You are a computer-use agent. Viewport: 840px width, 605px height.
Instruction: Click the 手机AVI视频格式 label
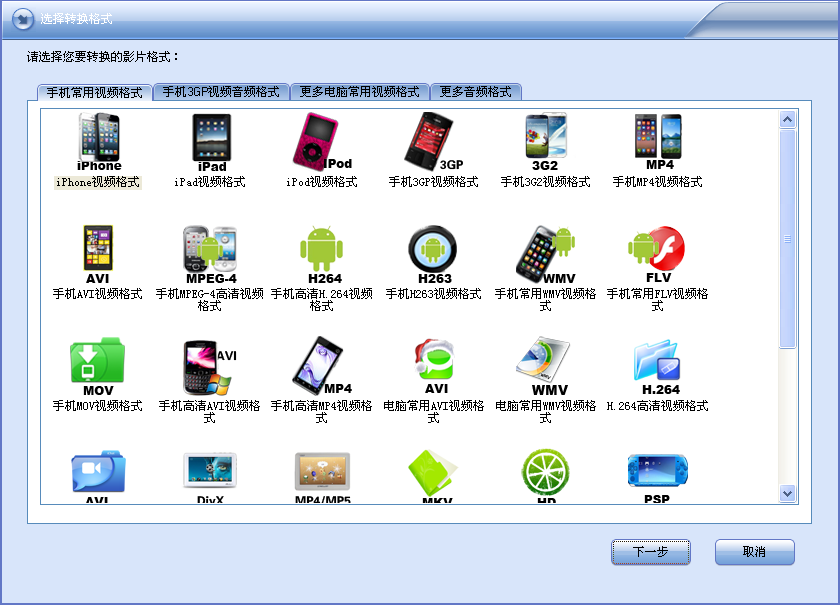pyautogui.click(x=98, y=294)
